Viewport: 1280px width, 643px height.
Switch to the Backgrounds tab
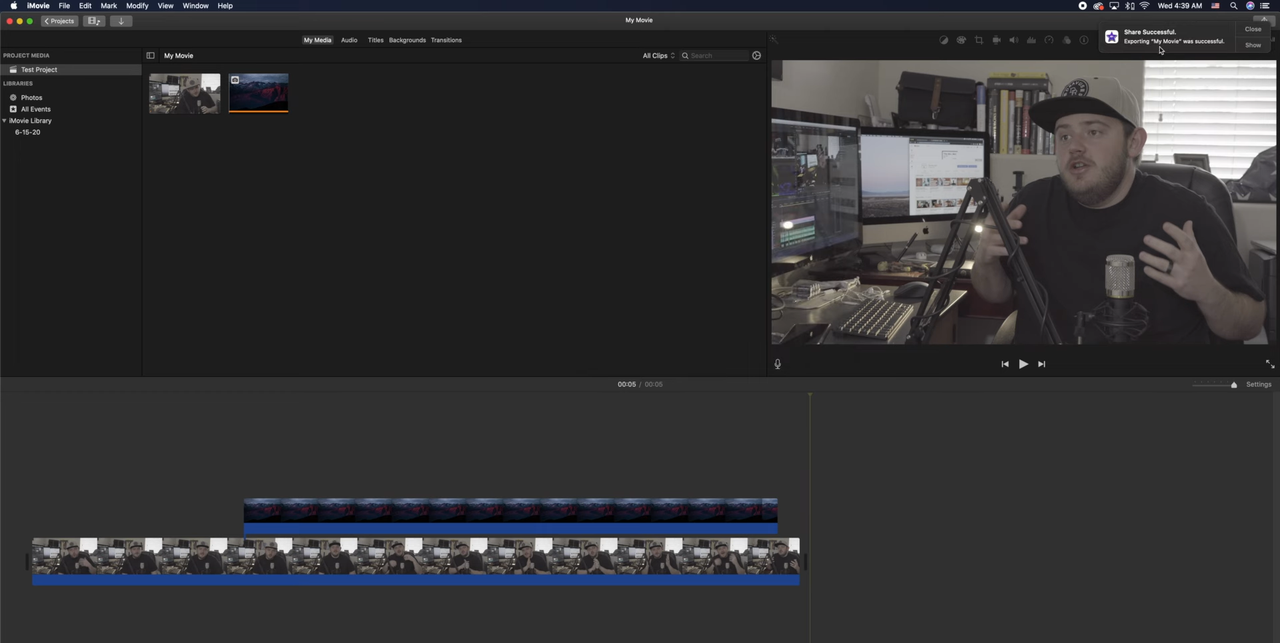(x=407, y=40)
